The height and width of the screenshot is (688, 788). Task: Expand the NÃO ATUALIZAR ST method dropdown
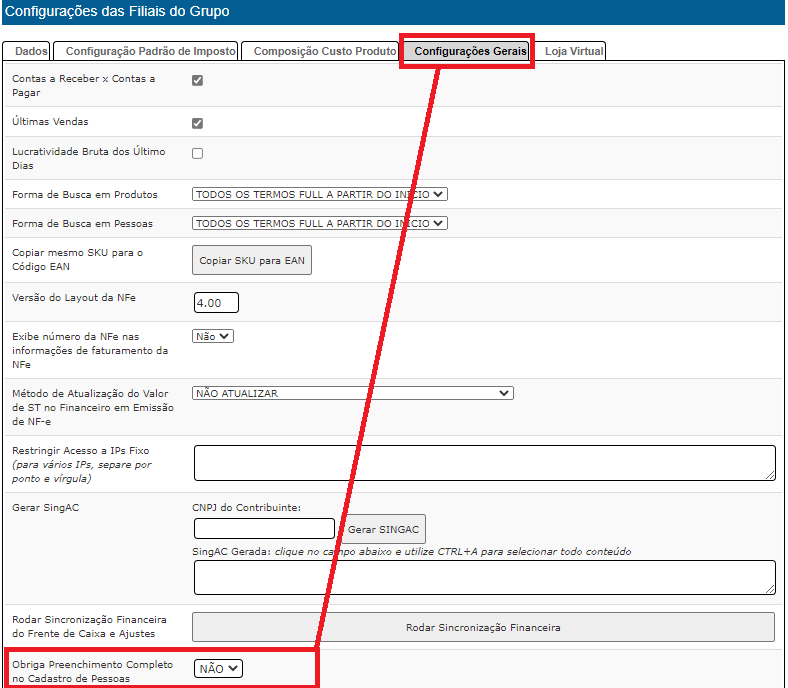[x=353, y=393]
